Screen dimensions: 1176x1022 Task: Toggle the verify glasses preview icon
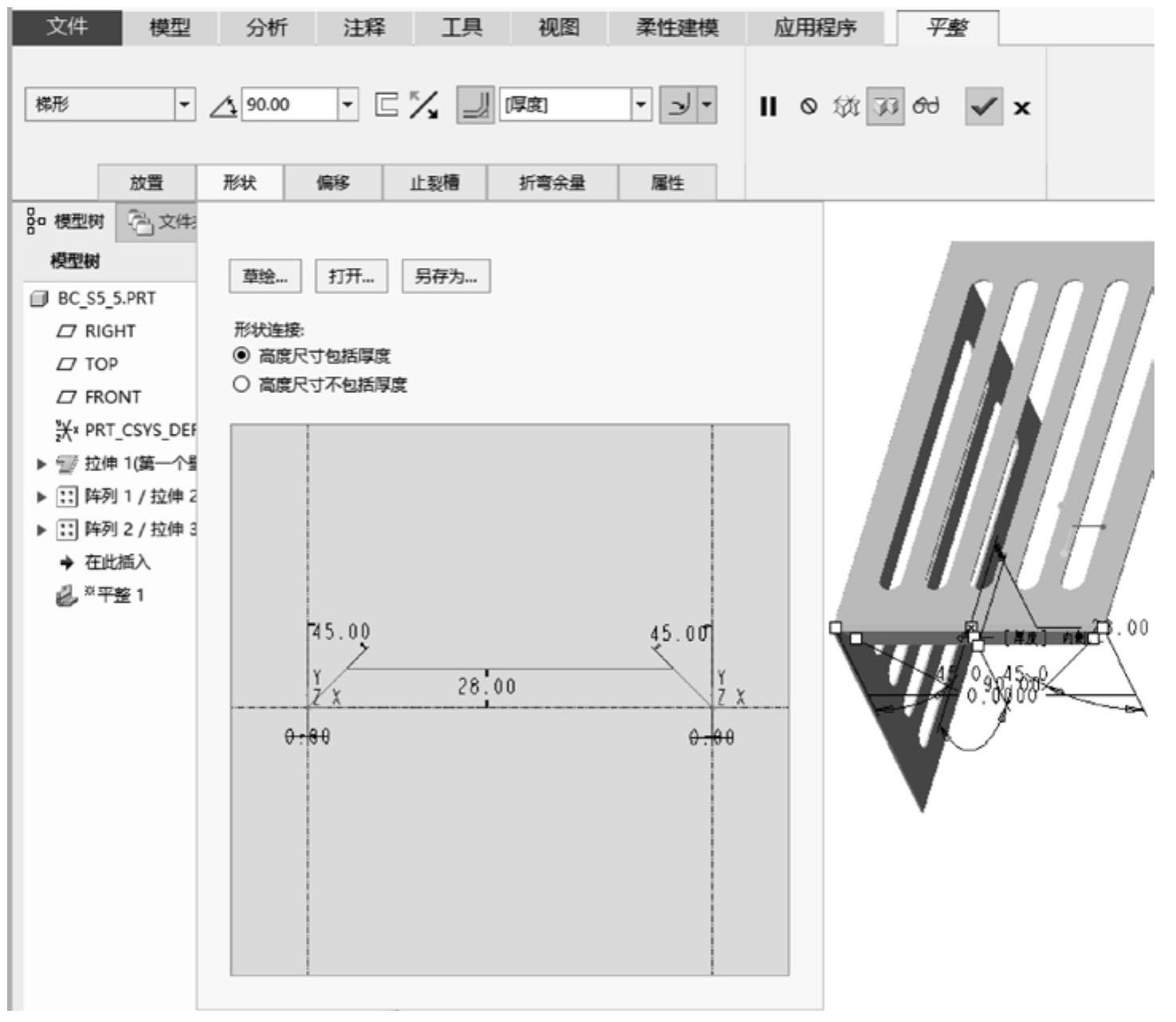(926, 106)
